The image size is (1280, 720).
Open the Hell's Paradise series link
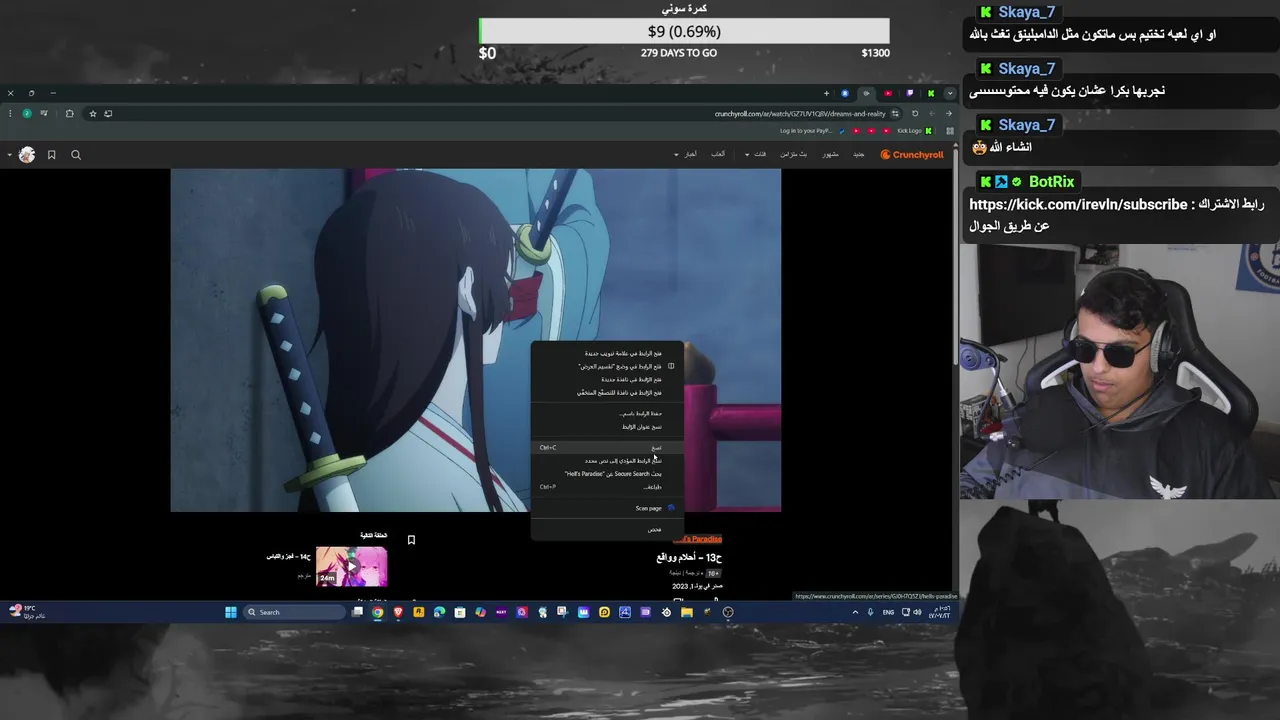coord(703,539)
